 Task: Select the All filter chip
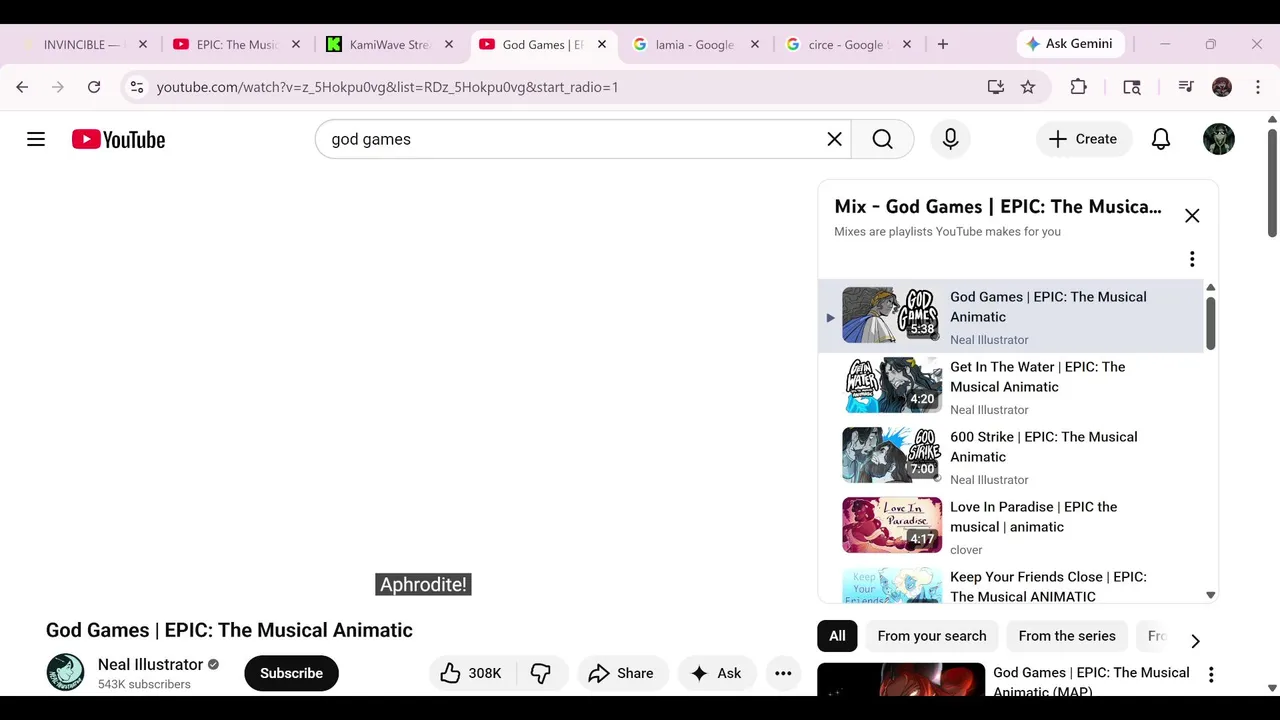pyautogui.click(x=837, y=636)
